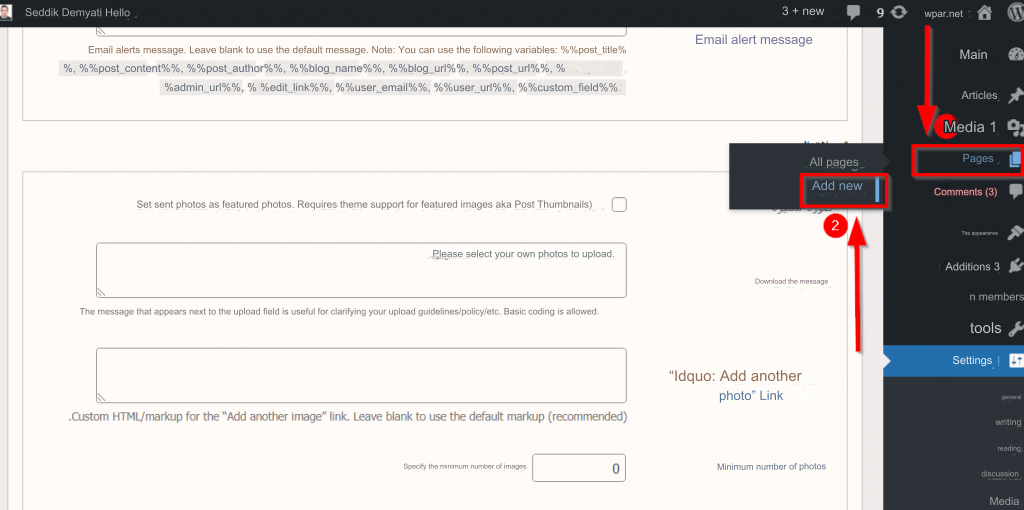Click the Add another image markup text area
The image size is (1024, 510).
point(361,375)
